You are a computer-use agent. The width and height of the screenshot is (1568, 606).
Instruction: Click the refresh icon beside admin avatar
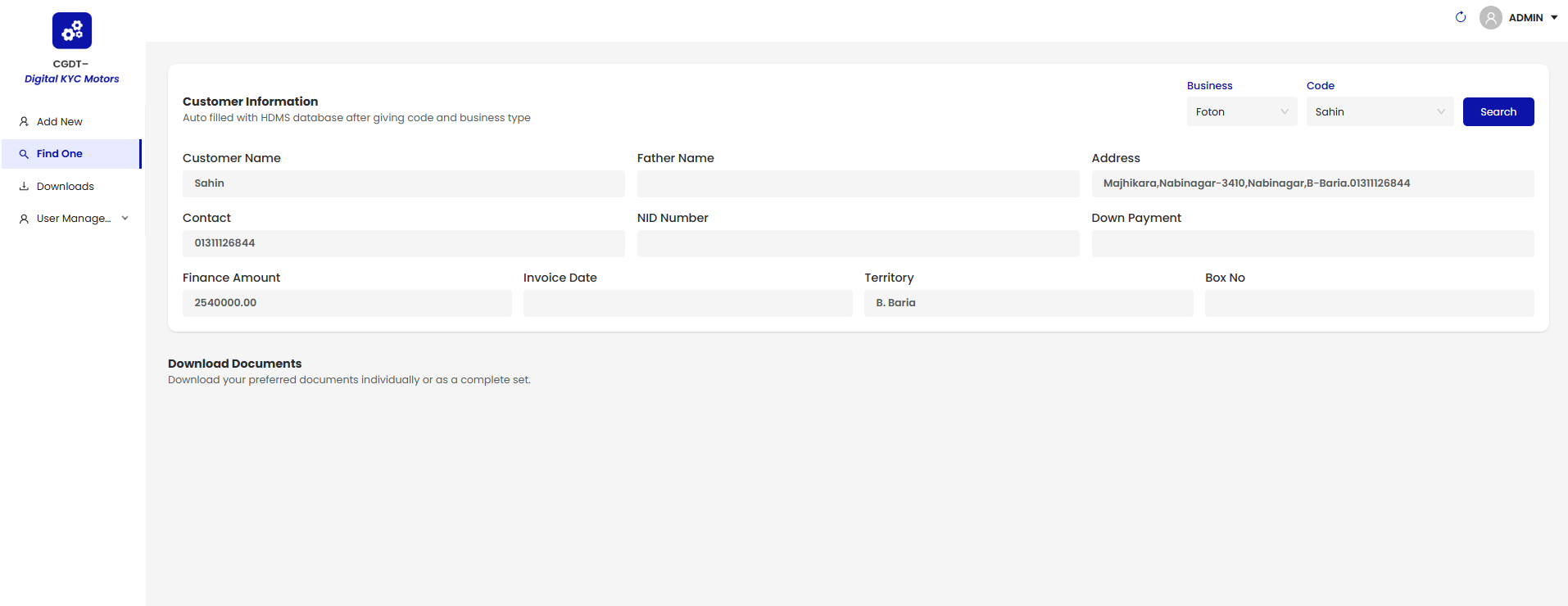(x=1461, y=17)
